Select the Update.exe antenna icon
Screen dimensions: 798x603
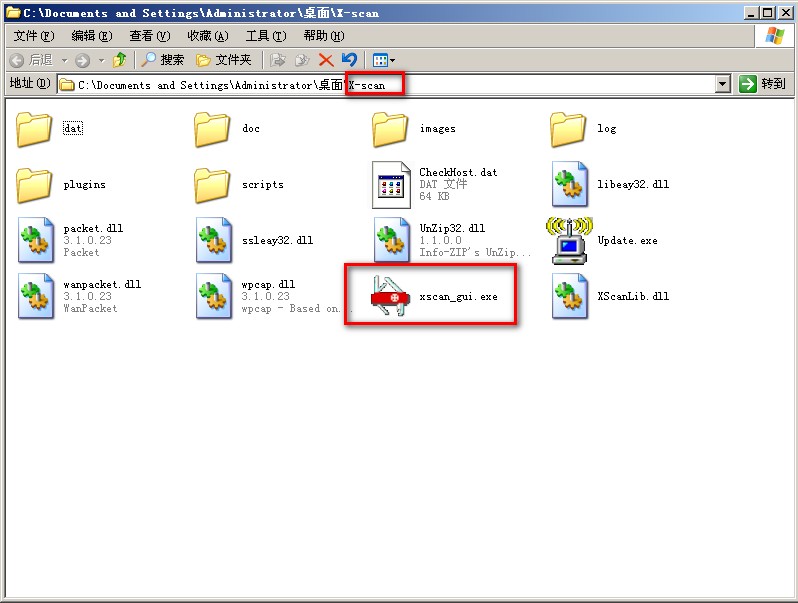click(x=569, y=241)
